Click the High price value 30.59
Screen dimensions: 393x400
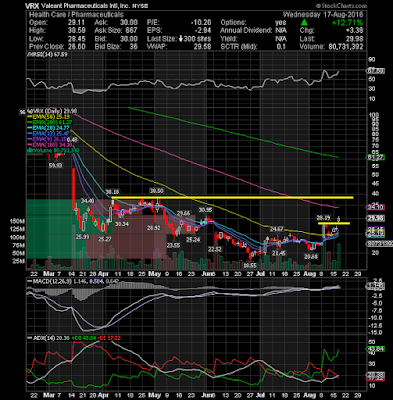[x=78, y=30]
